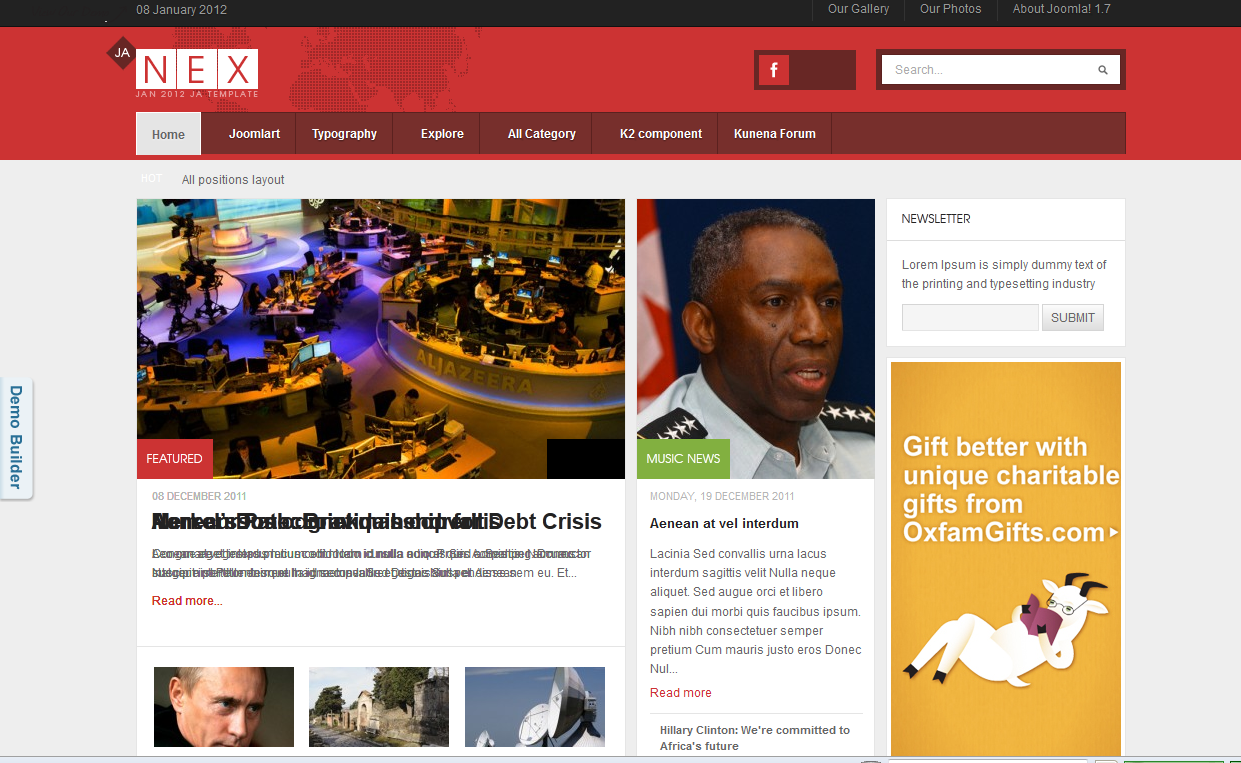
Task: Select the Typography menu item
Action: [344, 134]
